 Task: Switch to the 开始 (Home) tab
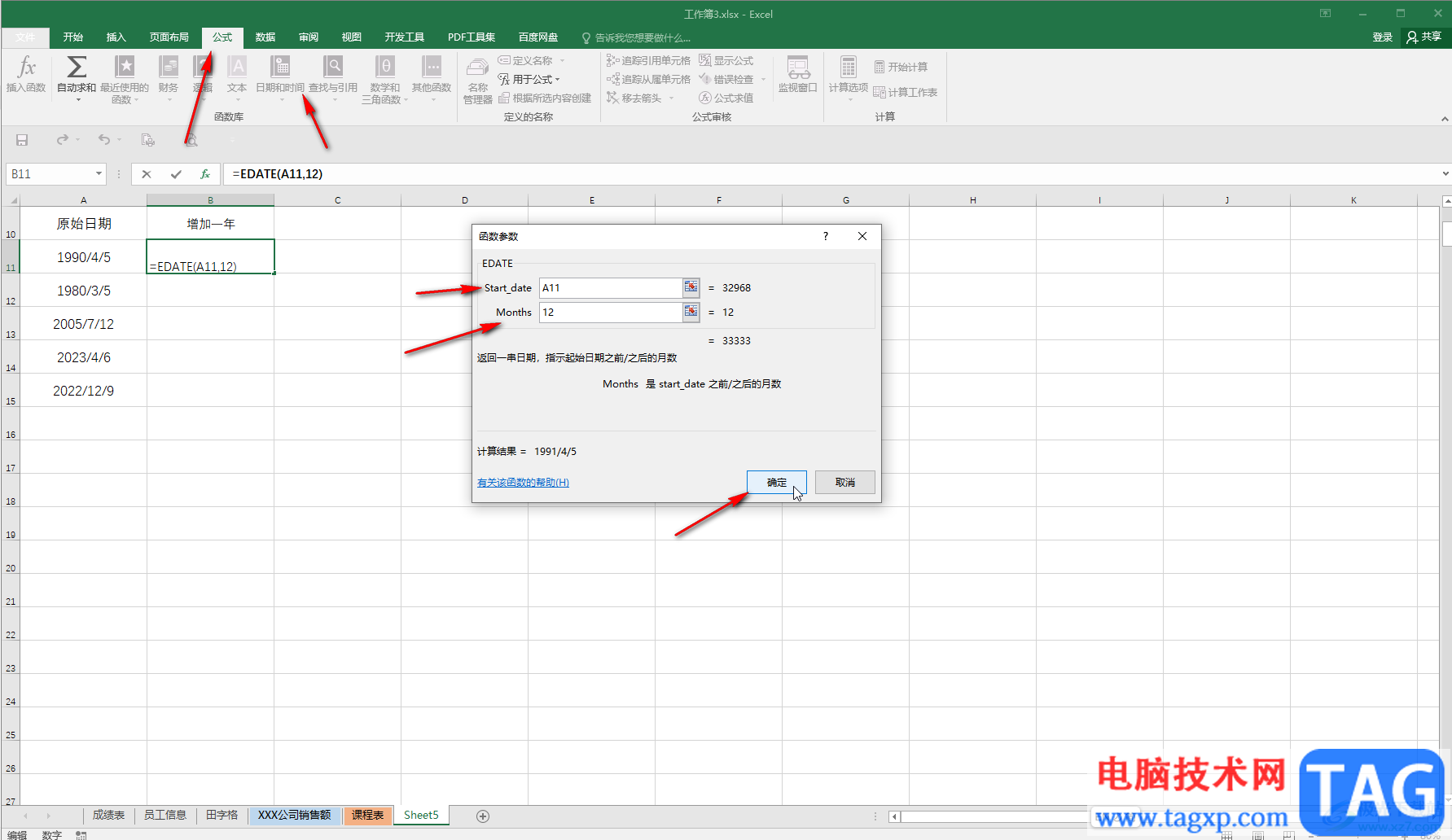pyautogui.click(x=73, y=37)
